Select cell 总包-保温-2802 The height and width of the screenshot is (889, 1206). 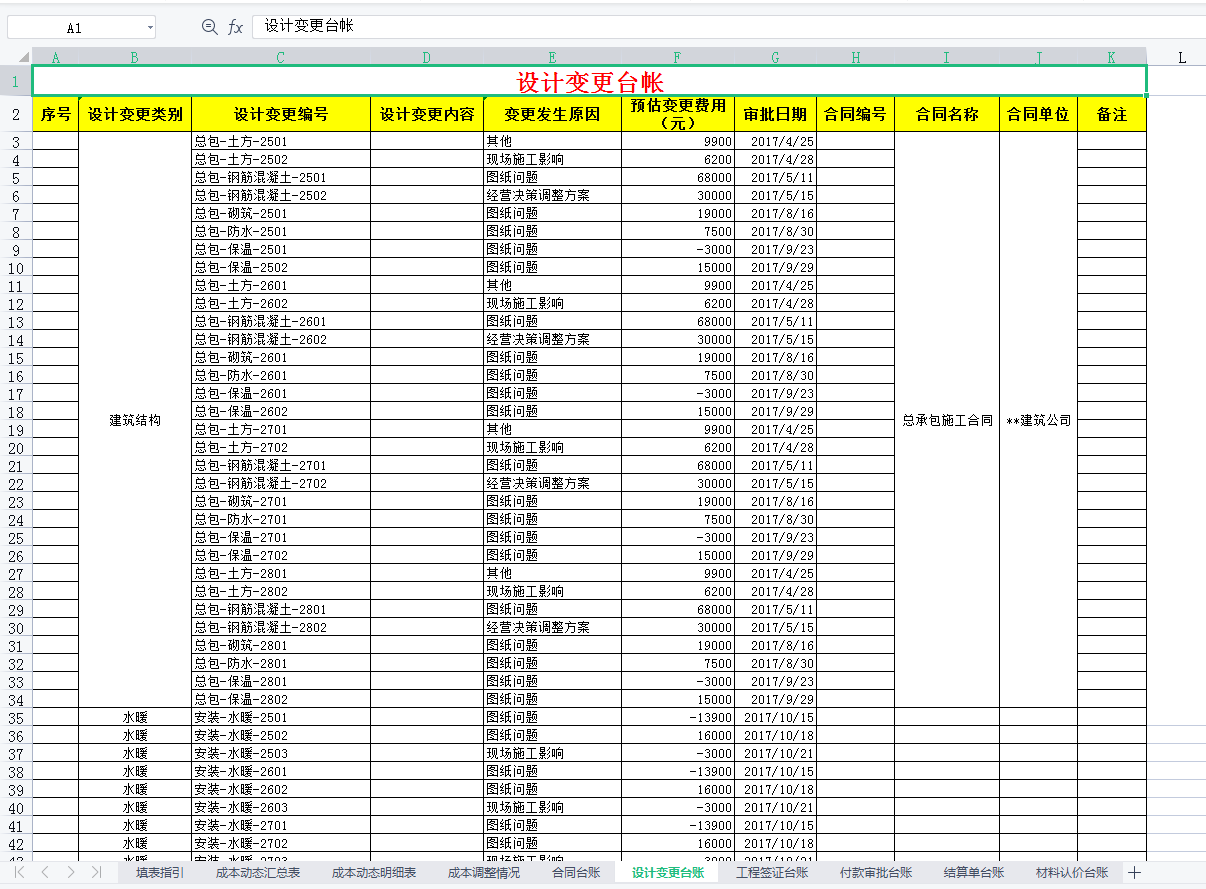pos(281,700)
